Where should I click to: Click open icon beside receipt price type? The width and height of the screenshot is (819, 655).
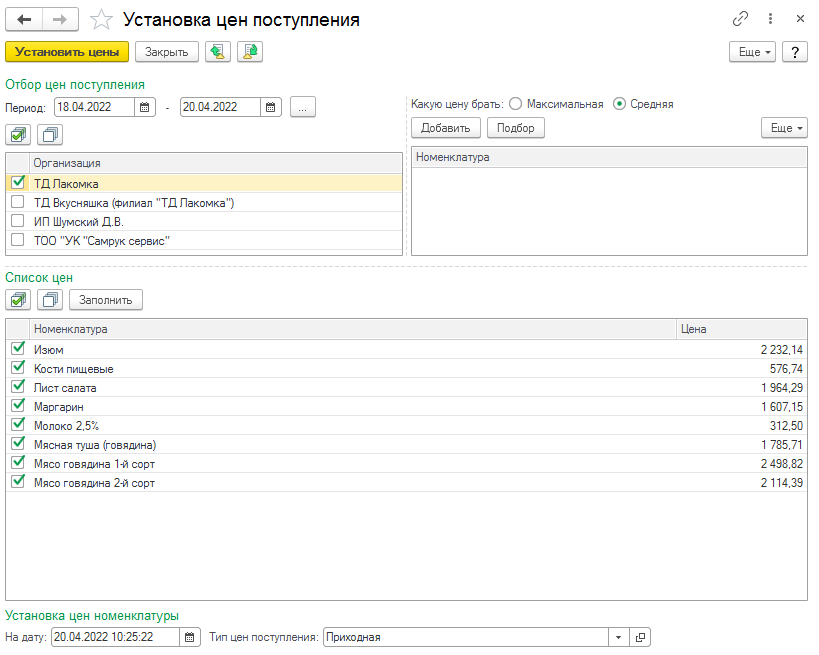pyautogui.click(x=641, y=637)
